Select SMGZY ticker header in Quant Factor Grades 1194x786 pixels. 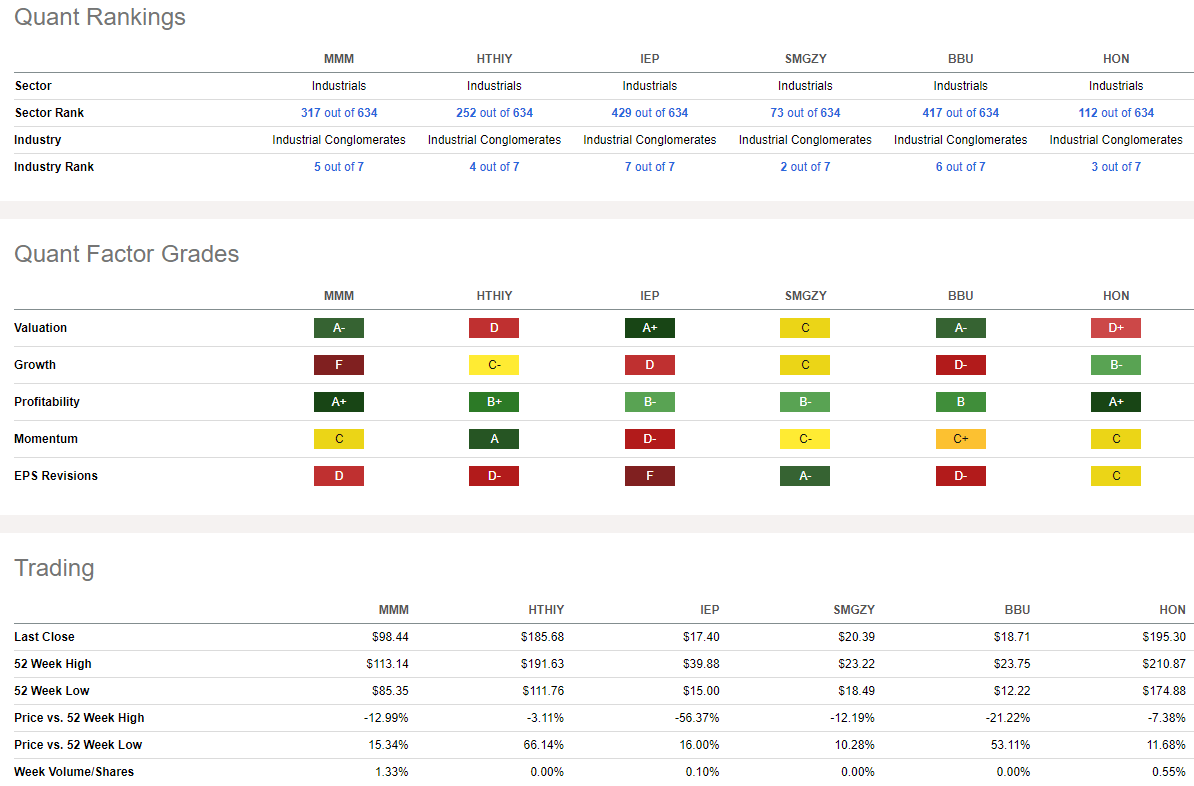805,296
